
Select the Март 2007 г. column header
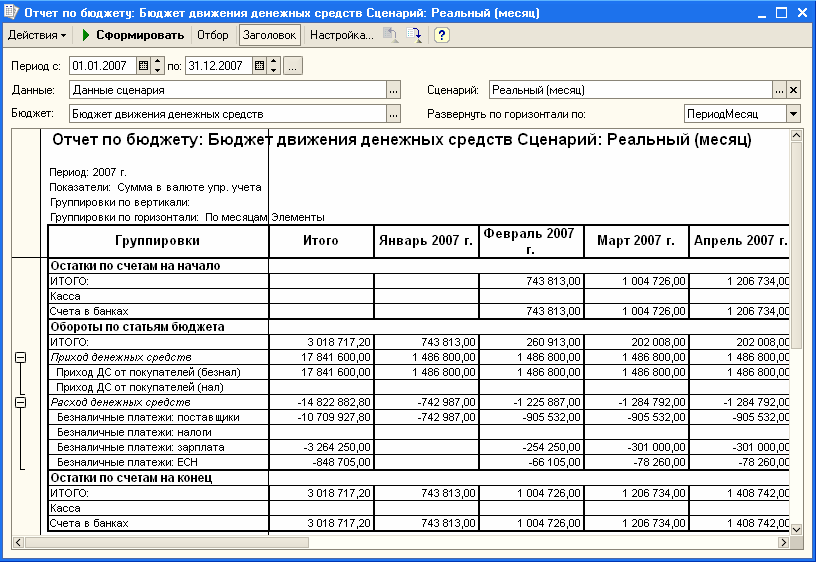[x=636, y=241]
